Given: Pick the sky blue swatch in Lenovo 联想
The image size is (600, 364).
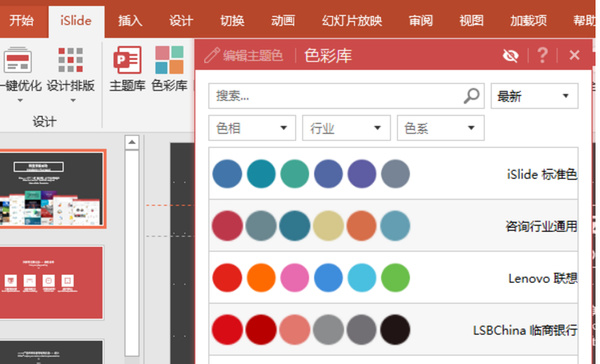Looking at the screenshot, I should pyautogui.click(x=362, y=278).
